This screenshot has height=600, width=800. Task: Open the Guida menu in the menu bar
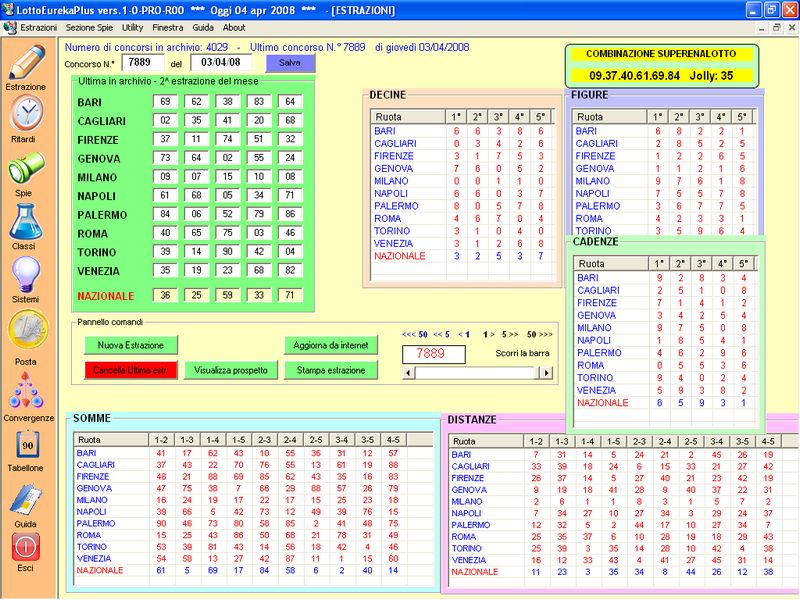(203, 28)
